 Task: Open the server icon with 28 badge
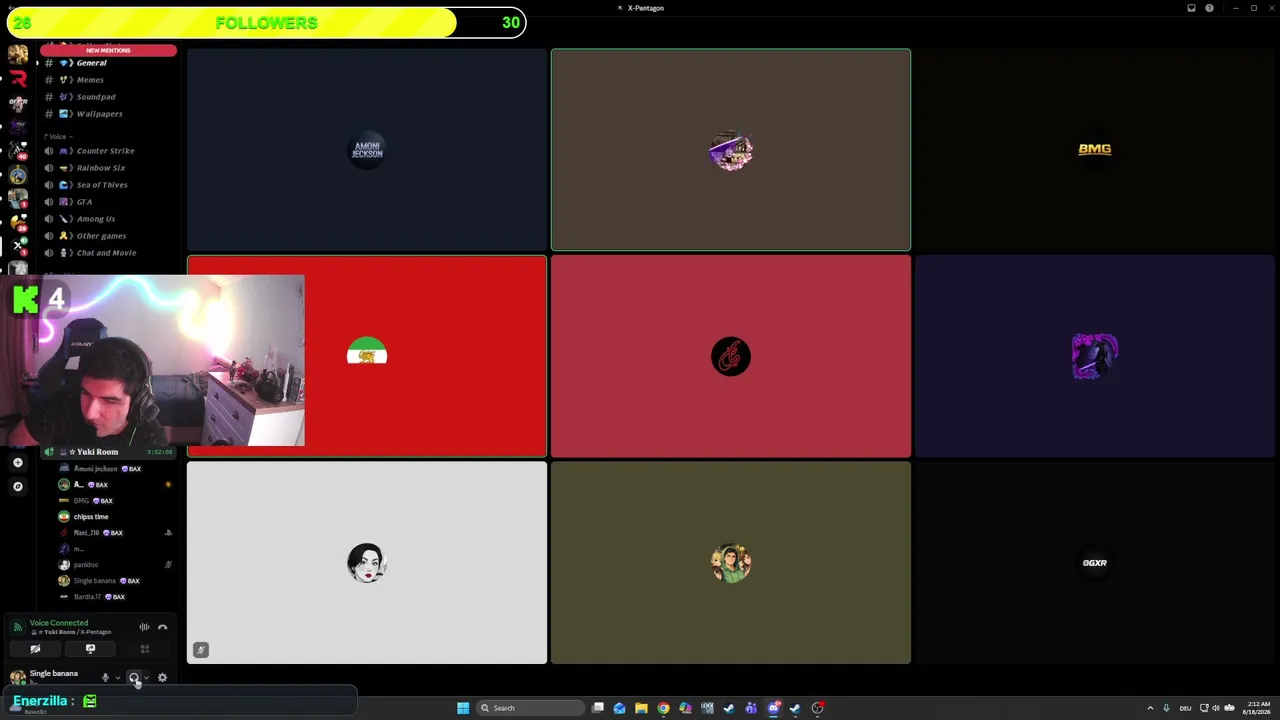(17, 222)
